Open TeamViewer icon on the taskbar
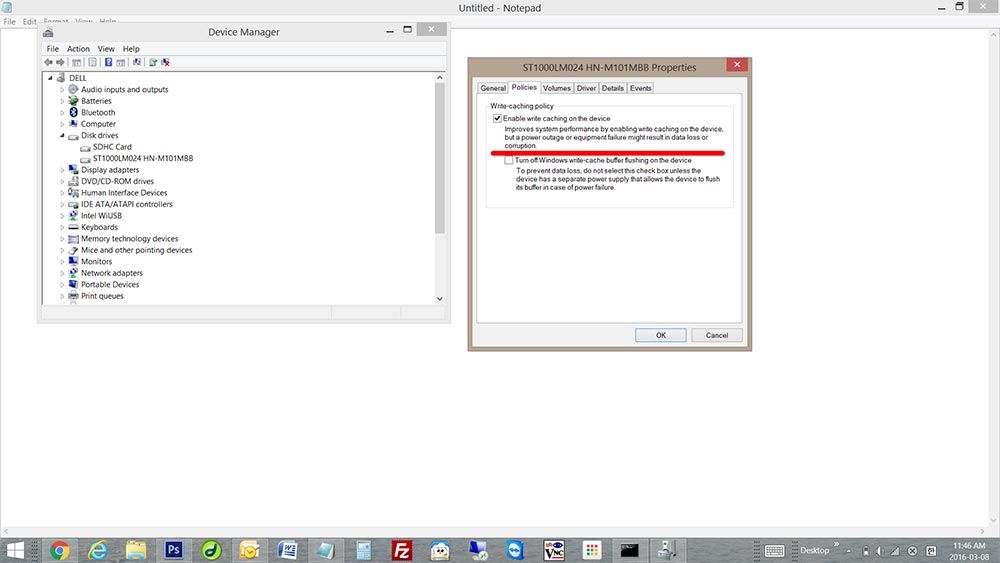Image resolution: width=1000 pixels, height=563 pixels. point(515,550)
